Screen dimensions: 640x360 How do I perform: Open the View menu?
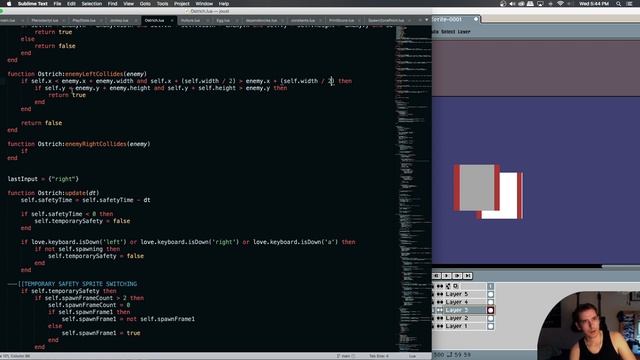pyautogui.click(x=128, y=4)
